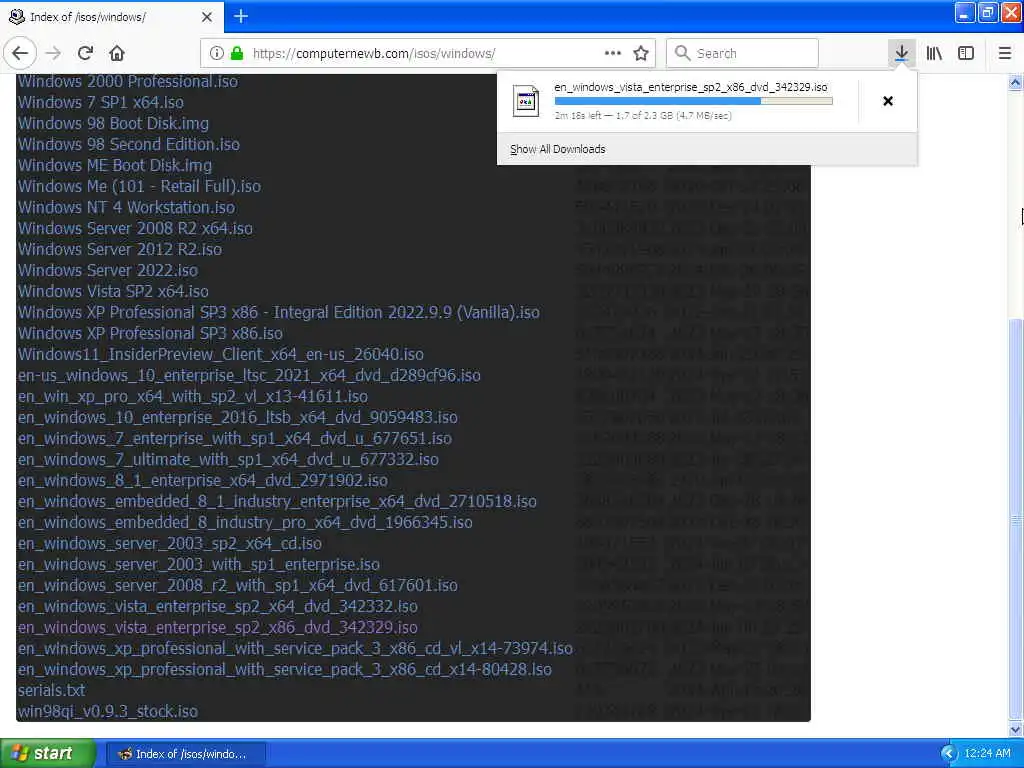Open en-us_windows_10_enterprise_ltsc_2021 ISO link
The height and width of the screenshot is (768, 1024).
coord(249,376)
